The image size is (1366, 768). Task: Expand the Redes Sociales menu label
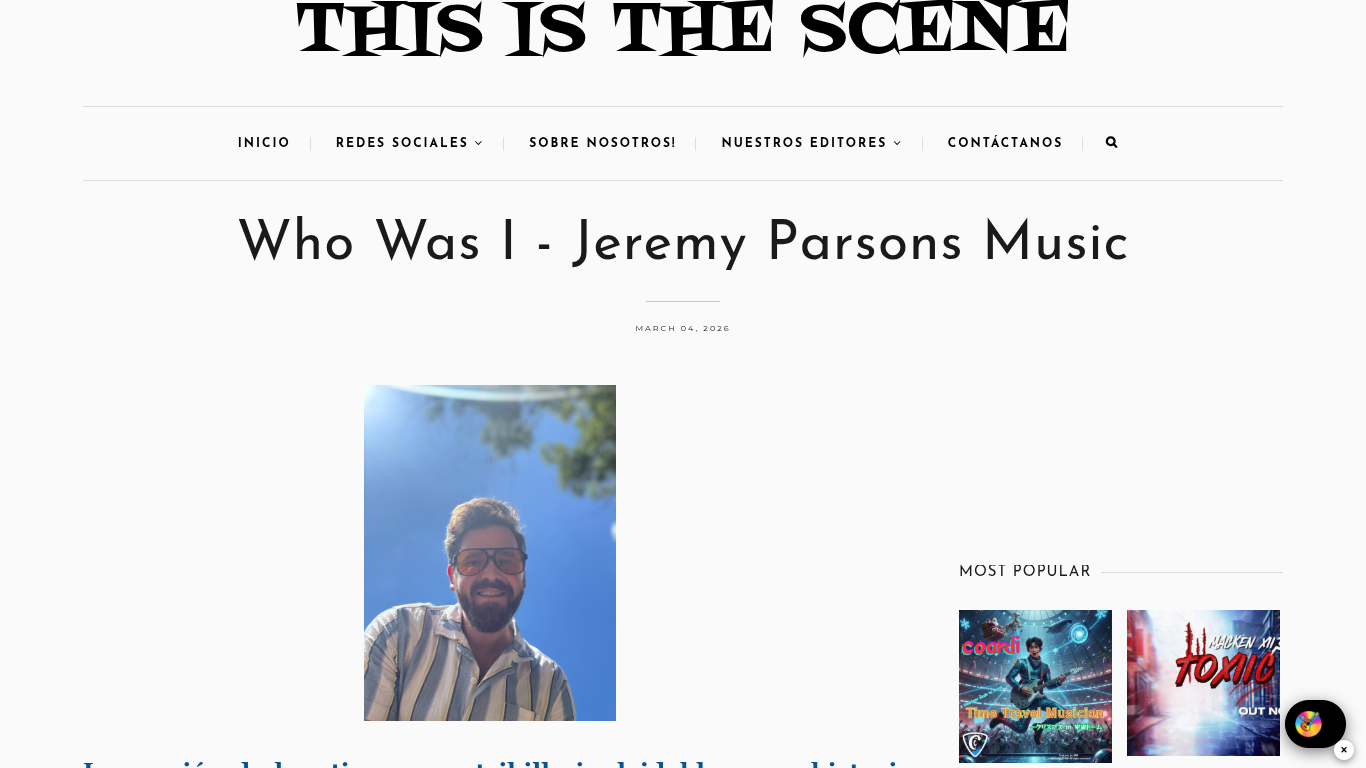402,143
